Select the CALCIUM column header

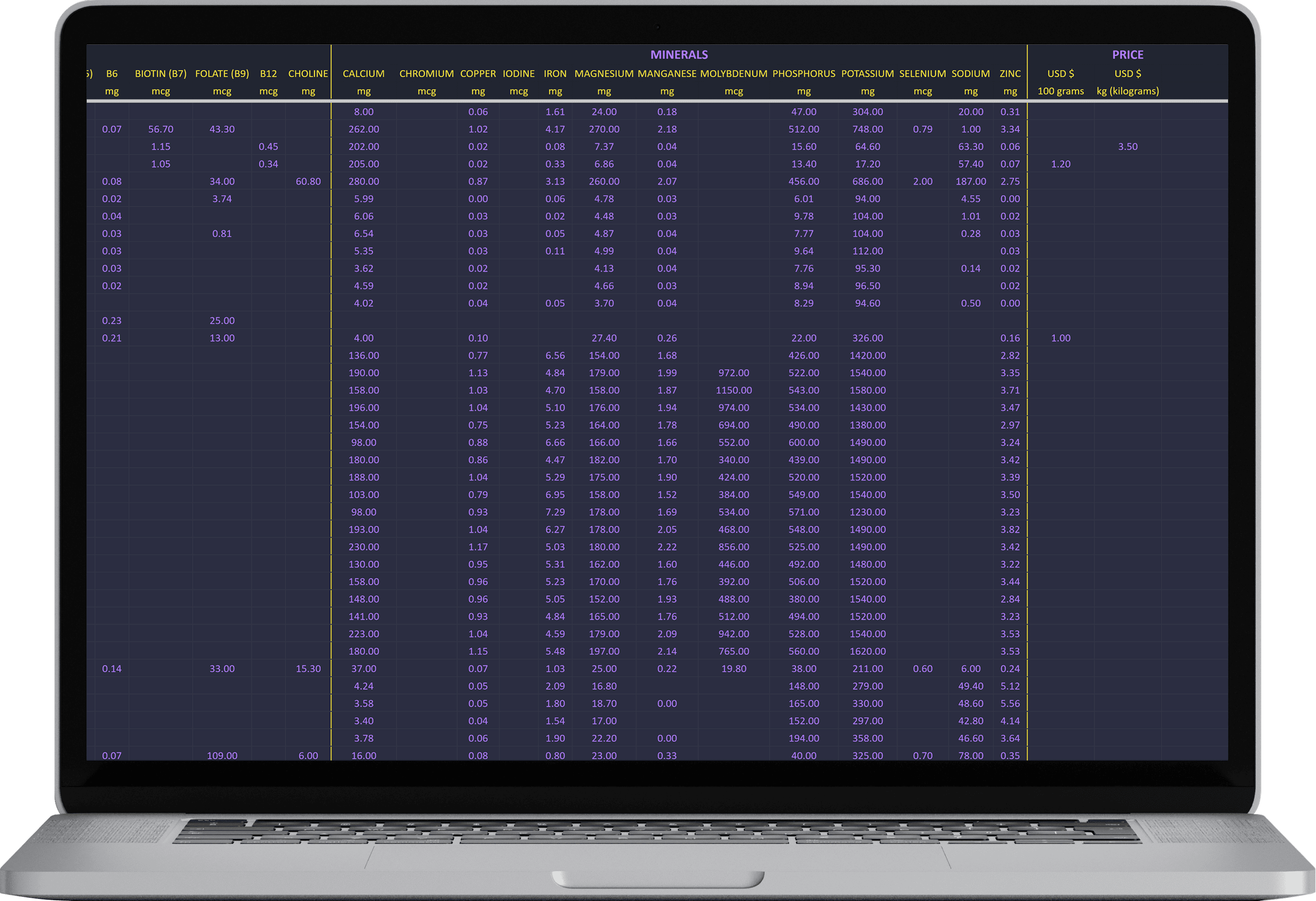tap(363, 73)
